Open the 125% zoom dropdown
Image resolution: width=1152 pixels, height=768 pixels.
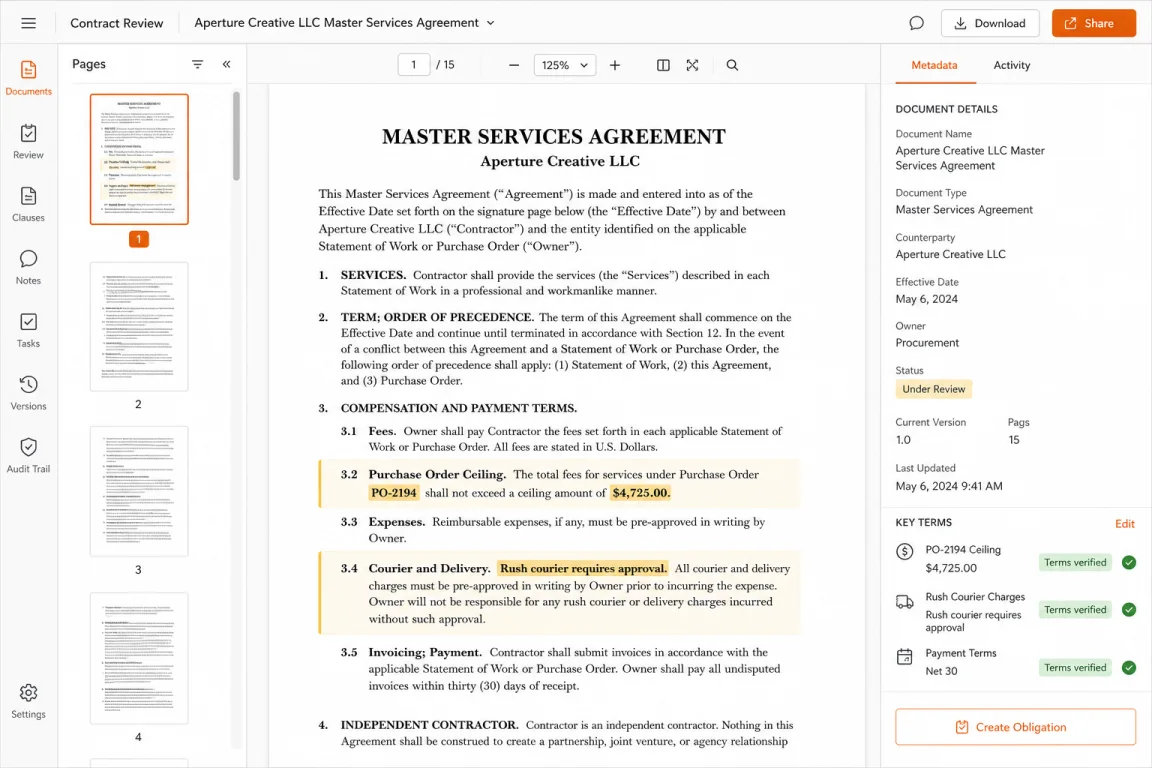564,65
